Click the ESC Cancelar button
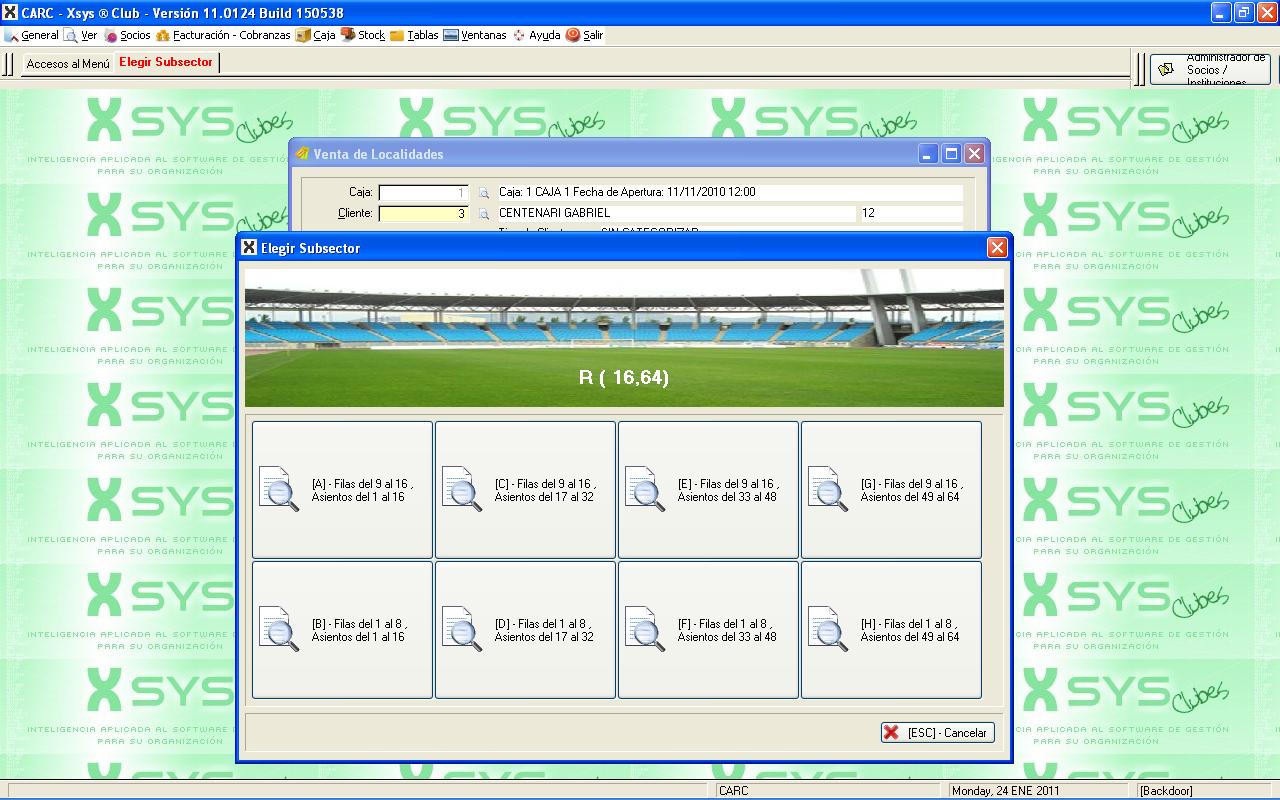 point(937,733)
